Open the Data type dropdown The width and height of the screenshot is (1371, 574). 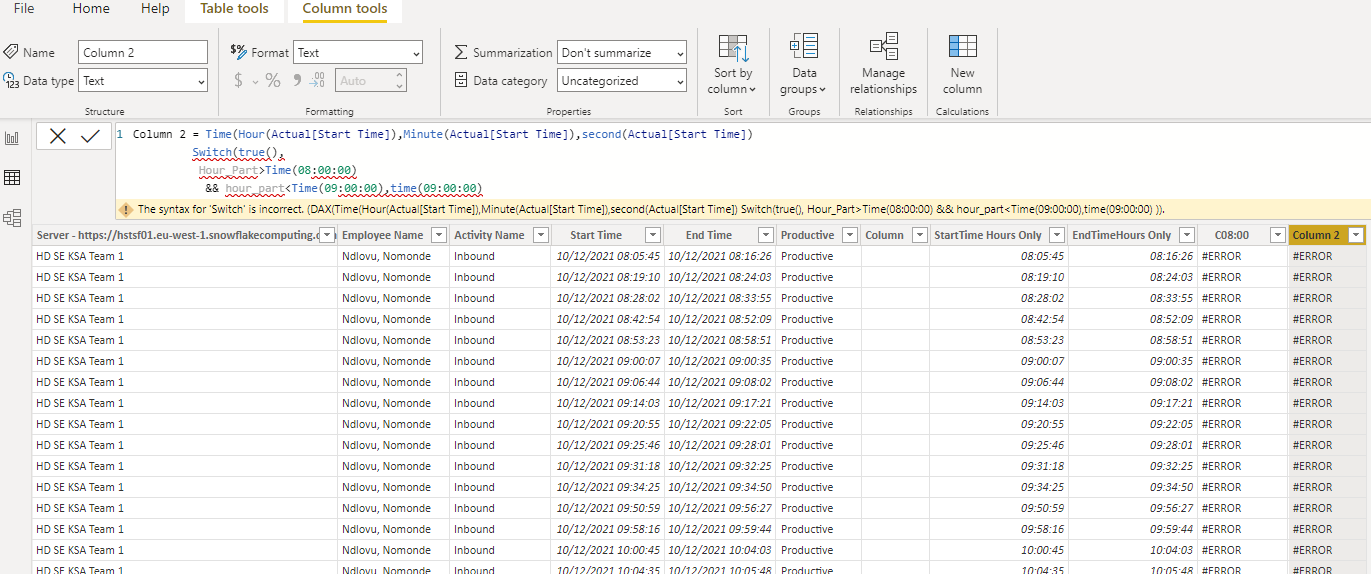click(143, 81)
